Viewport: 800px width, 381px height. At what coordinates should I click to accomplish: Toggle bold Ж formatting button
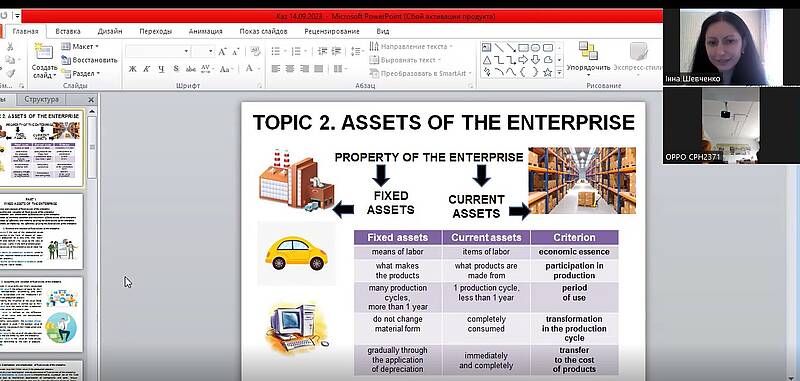132,69
